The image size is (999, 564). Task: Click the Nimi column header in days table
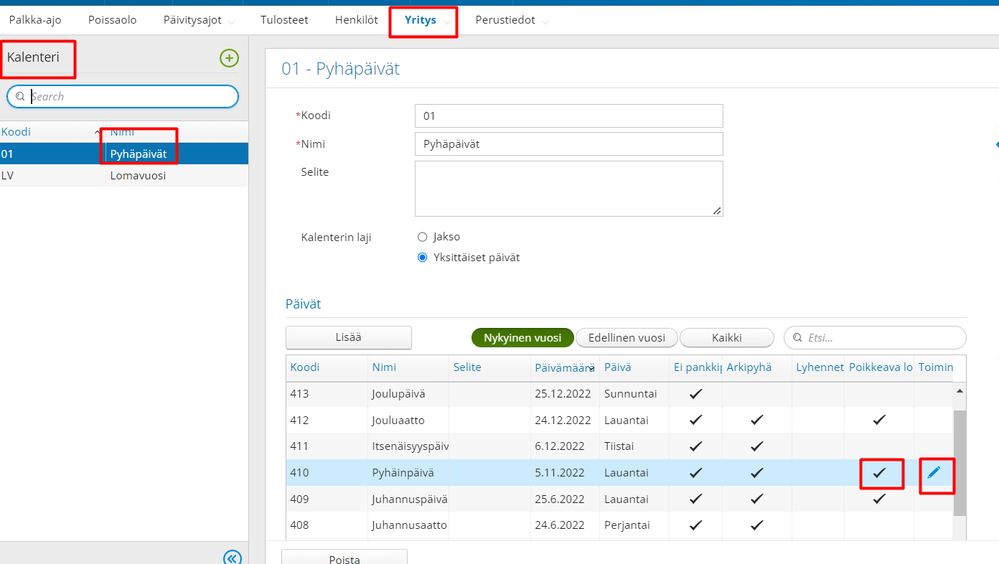point(384,368)
